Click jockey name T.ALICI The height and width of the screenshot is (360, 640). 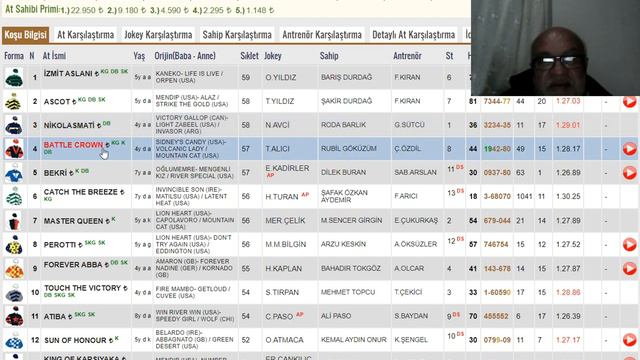point(277,149)
